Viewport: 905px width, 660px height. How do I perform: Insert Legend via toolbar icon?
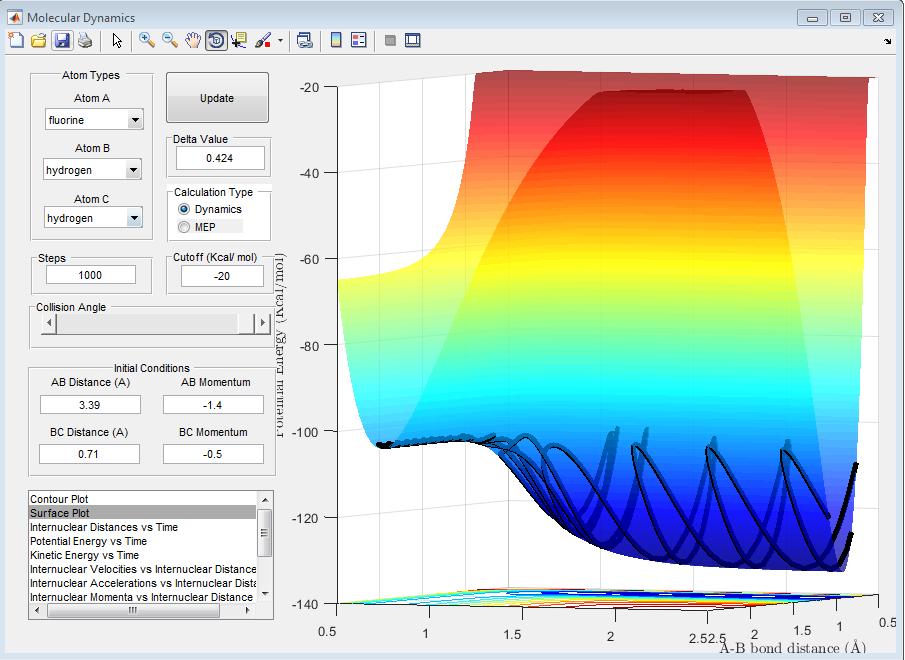(x=358, y=40)
